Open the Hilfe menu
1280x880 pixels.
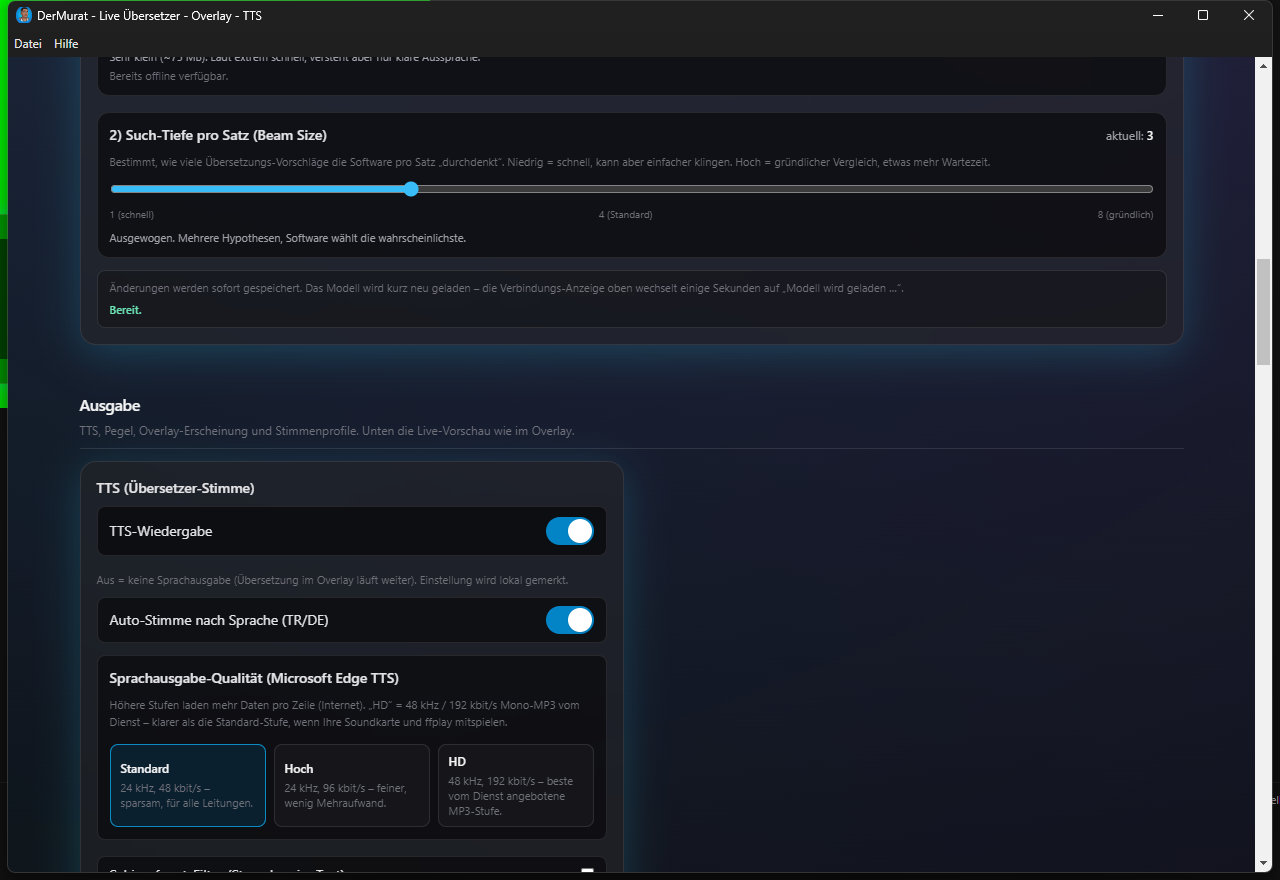(66, 44)
